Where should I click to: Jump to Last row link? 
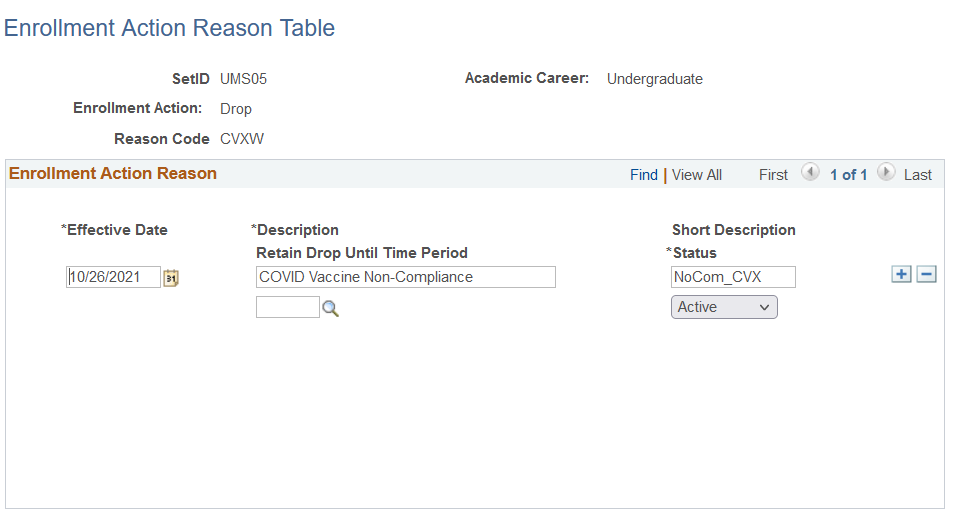pos(918,175)
